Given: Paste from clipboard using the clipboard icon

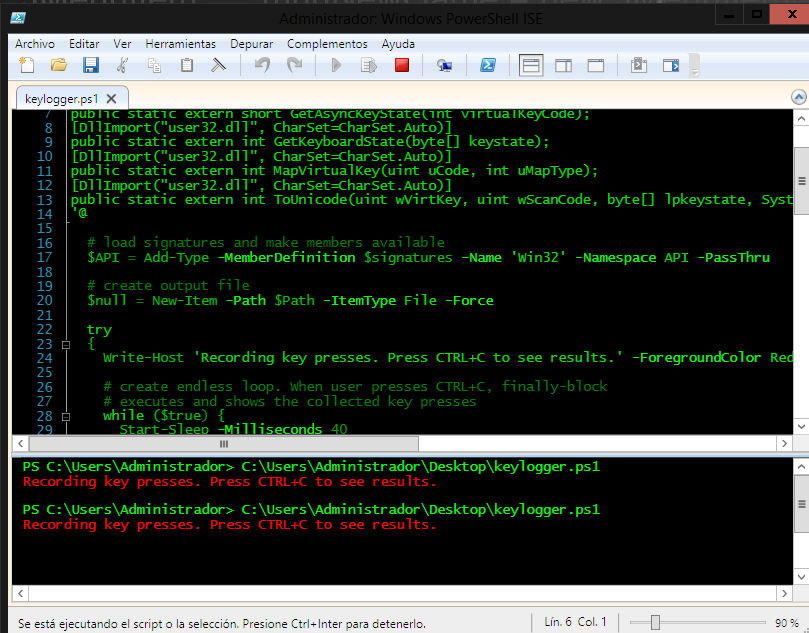Looking at the screenshot, I should [187, 66].
